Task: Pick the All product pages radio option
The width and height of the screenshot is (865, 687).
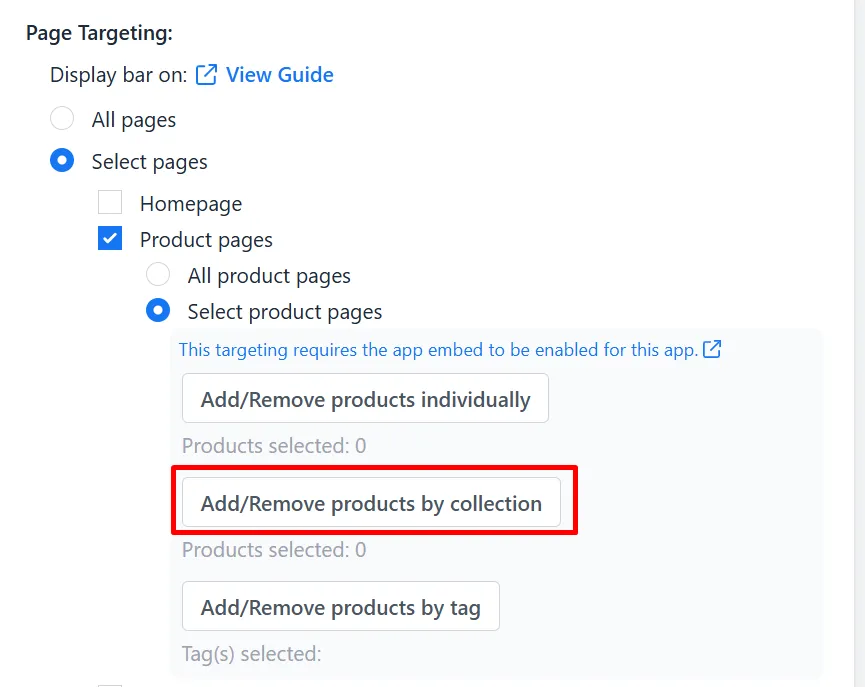Action: pyautogui.click(x=158, y=274)
